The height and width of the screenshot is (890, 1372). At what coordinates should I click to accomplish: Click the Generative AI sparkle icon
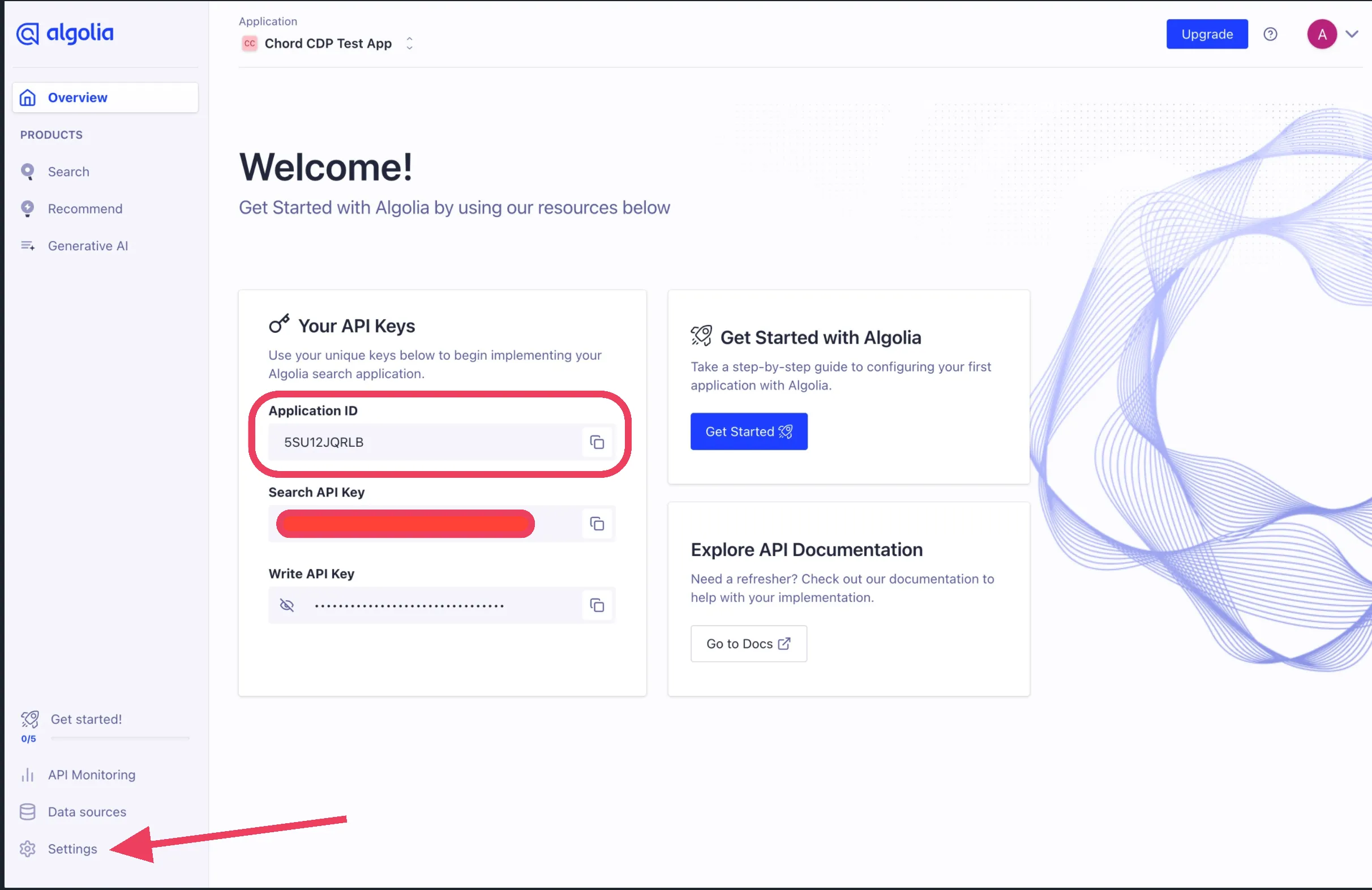tap(28, 246)
